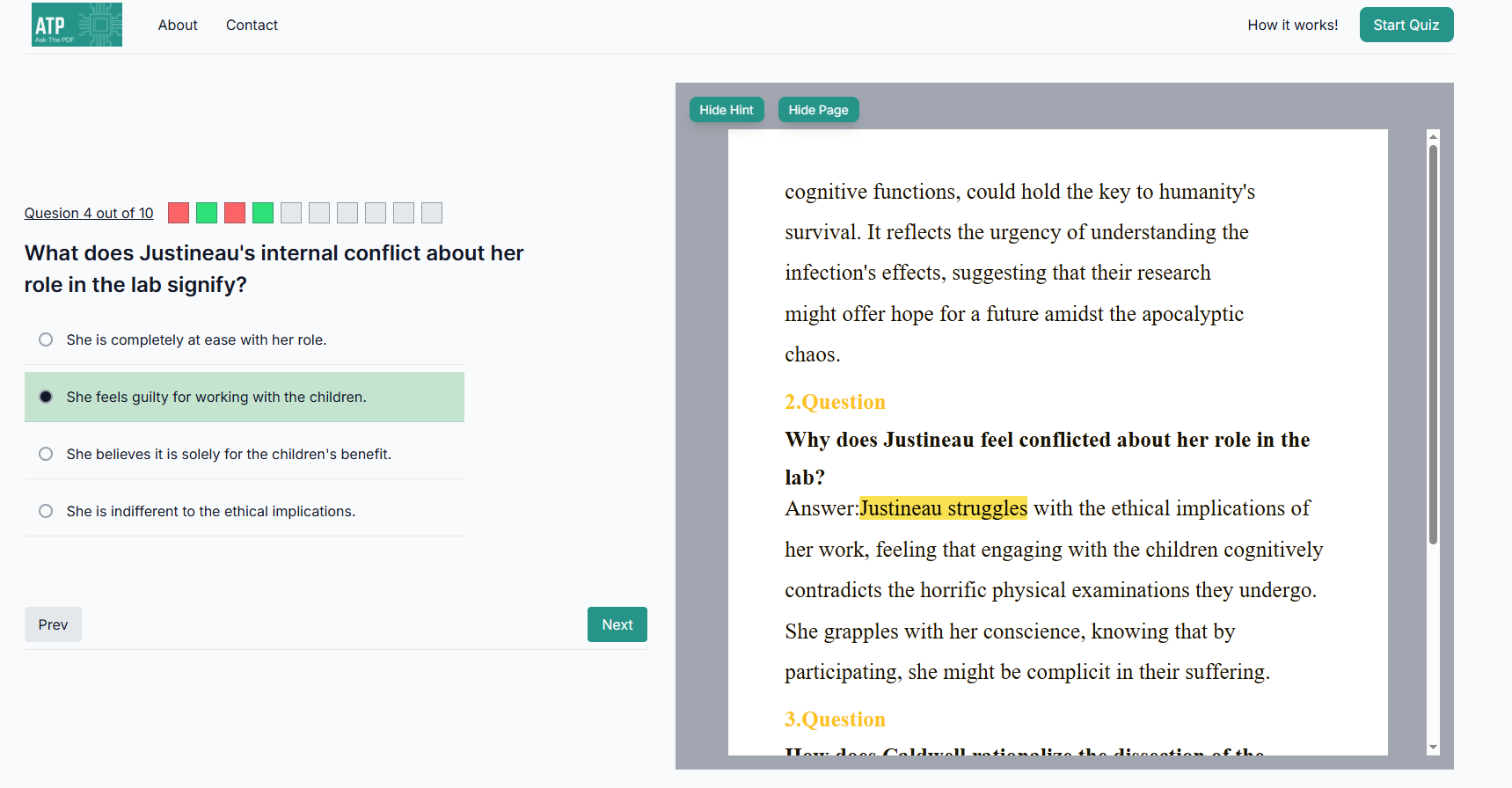Click the PDF scrollbar up arrow
This screenshot has height=788, width=1512.
coord(1433,136)
